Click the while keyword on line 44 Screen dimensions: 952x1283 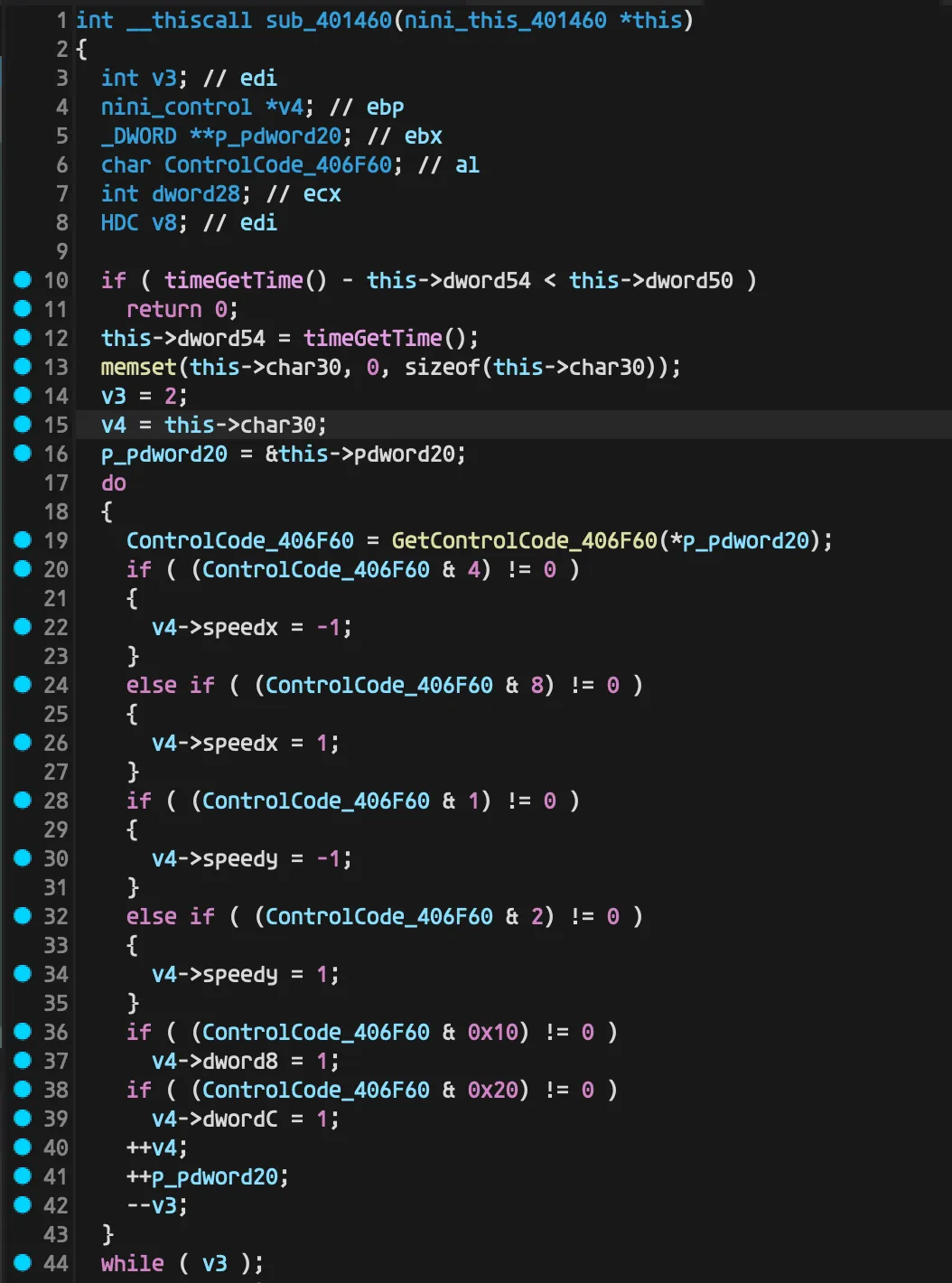point(133,1263)
